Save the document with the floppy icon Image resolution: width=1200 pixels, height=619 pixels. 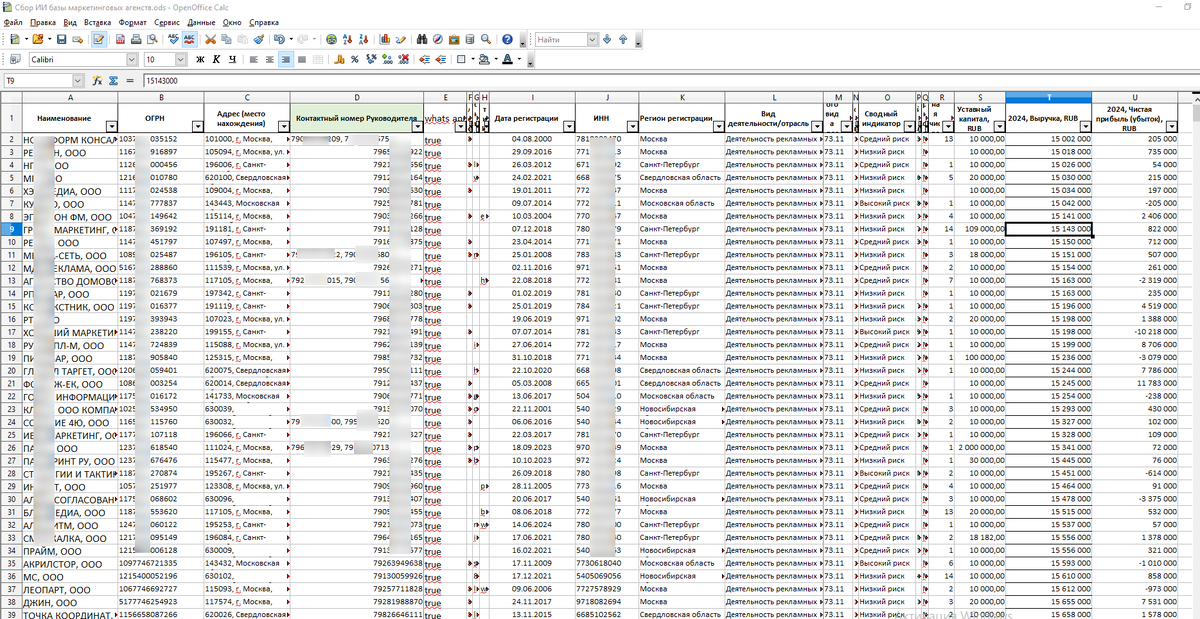[x=61, y=39]
